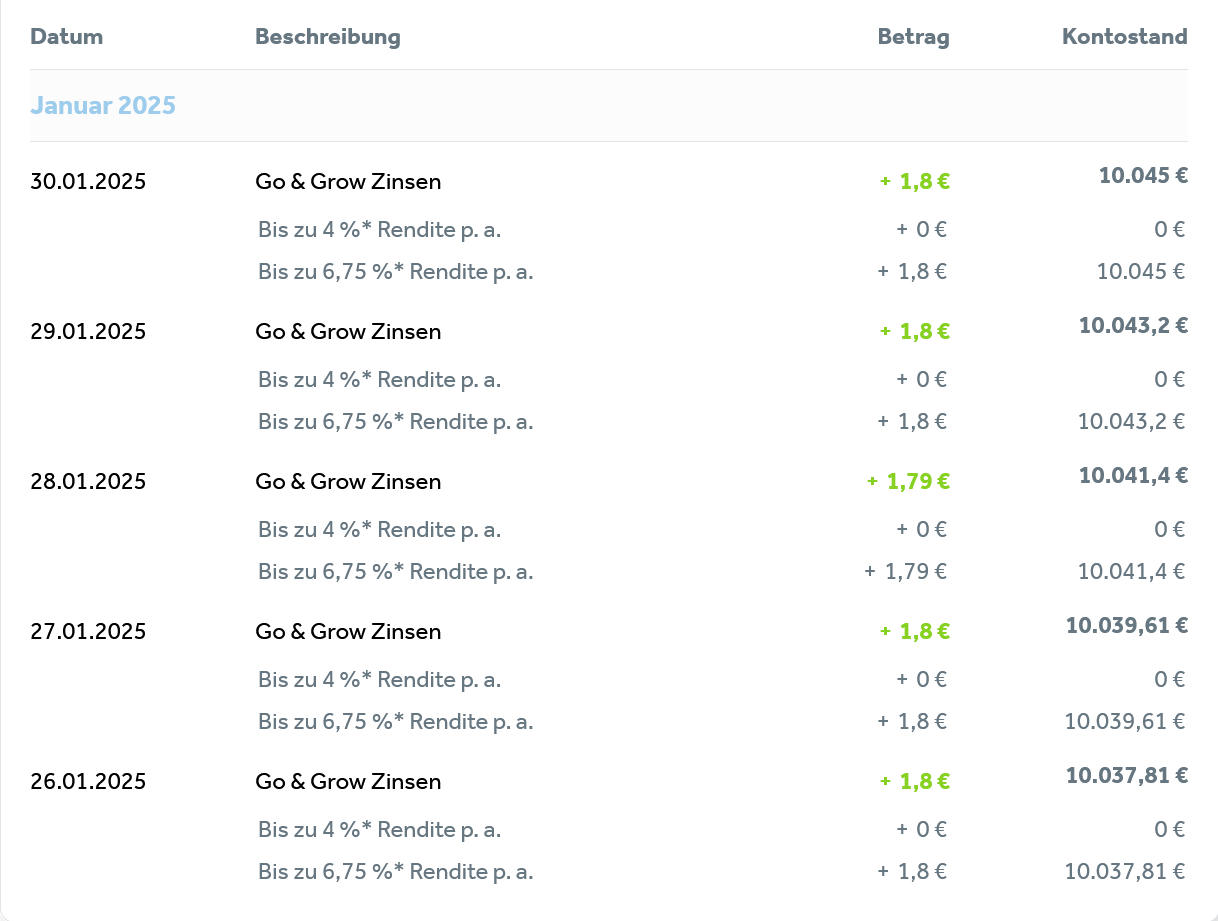Open the 30.01.2025 Go & Grow Zinsen entry
This screenshot has height=921, width=1218.
tap(609, 181)
